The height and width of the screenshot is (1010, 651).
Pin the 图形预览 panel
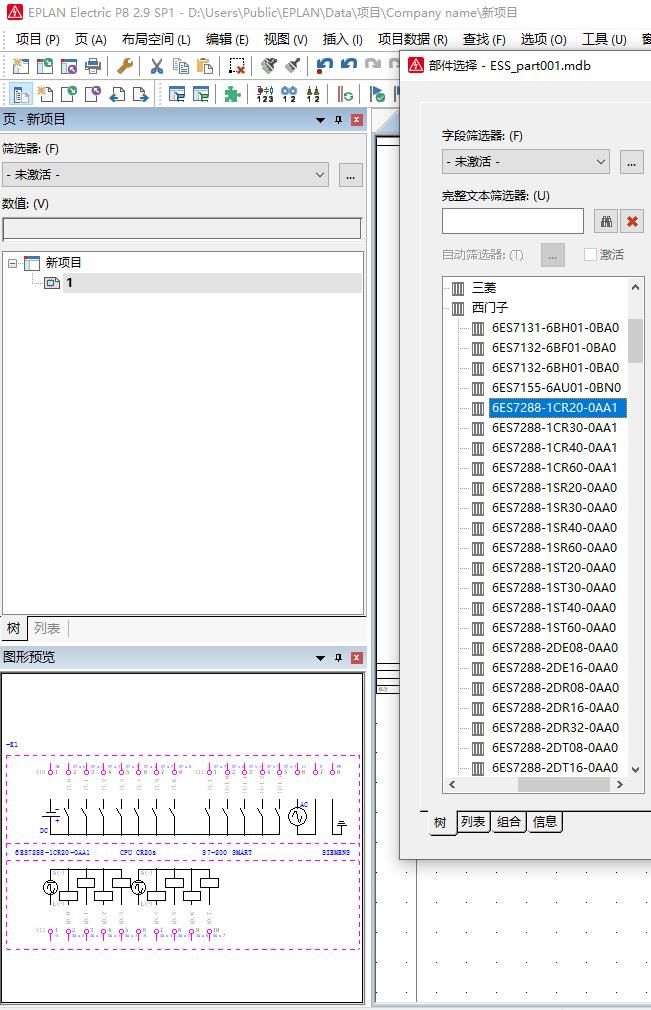tap(338, 658)
